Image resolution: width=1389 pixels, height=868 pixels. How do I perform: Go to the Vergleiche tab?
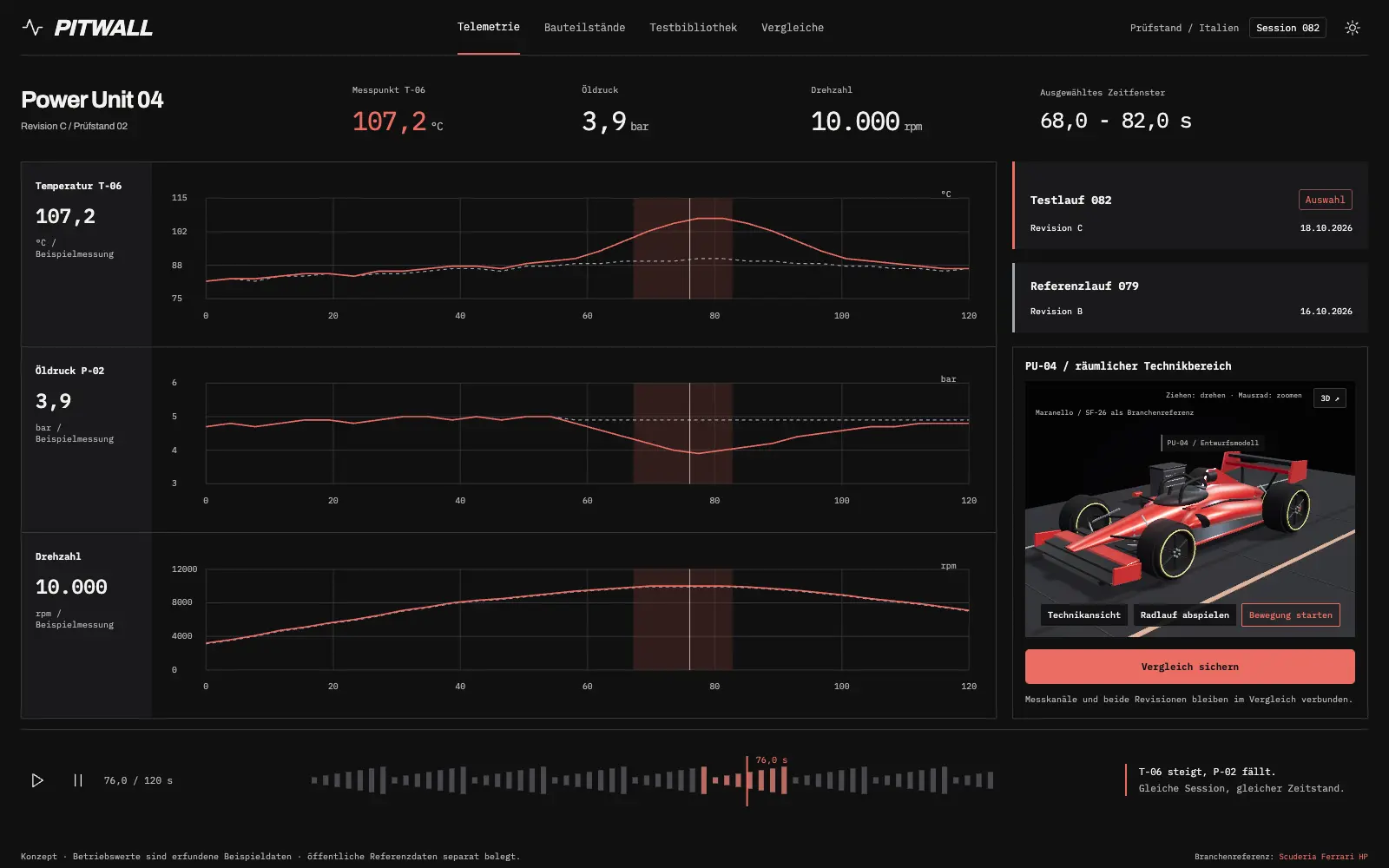793,28
